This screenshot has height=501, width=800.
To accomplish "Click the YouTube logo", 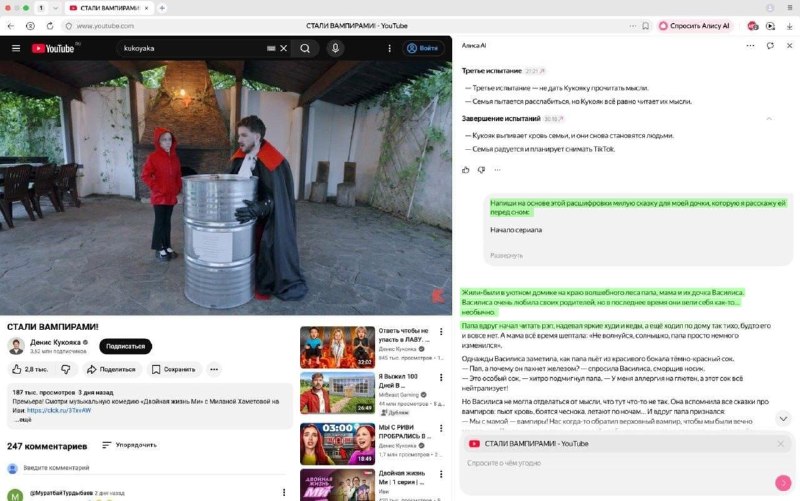I will click(53, 48).
